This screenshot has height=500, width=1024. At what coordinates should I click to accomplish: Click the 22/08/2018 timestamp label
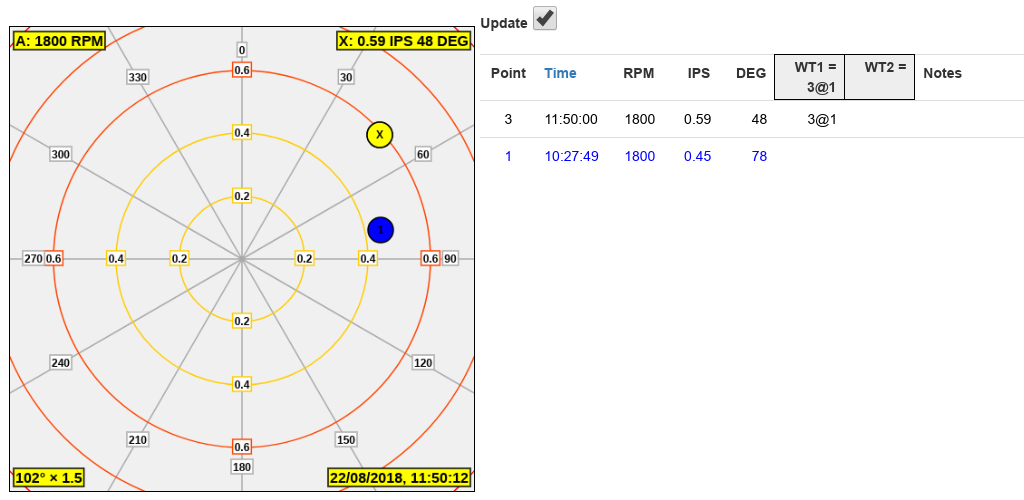pyautogui.click(x=400, y=478)
